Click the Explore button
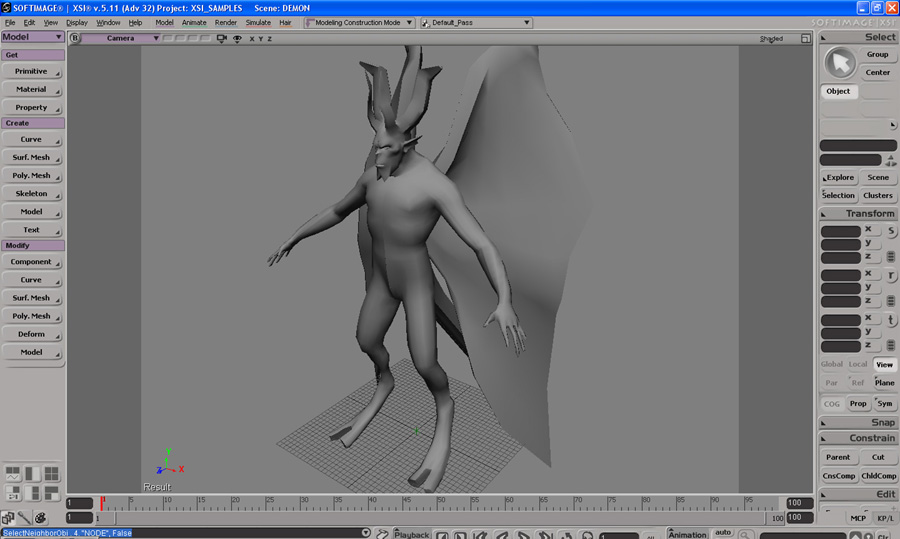900x539 pixels. [x=839, y=177]
